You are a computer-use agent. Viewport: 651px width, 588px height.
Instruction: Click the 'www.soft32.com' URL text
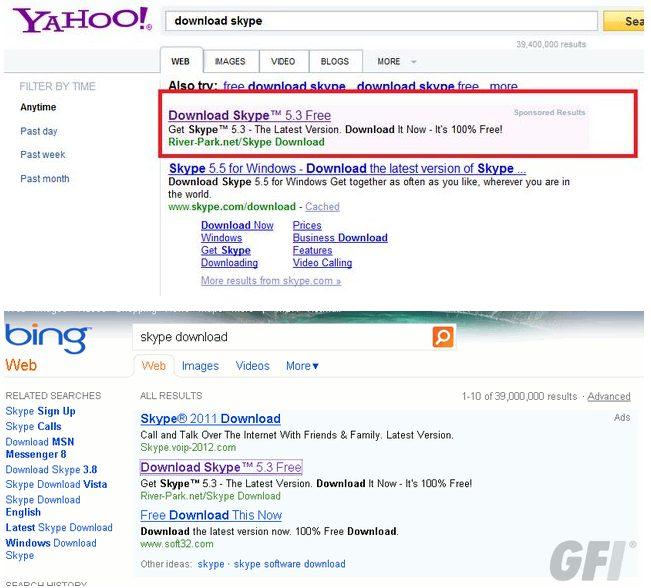177,544
